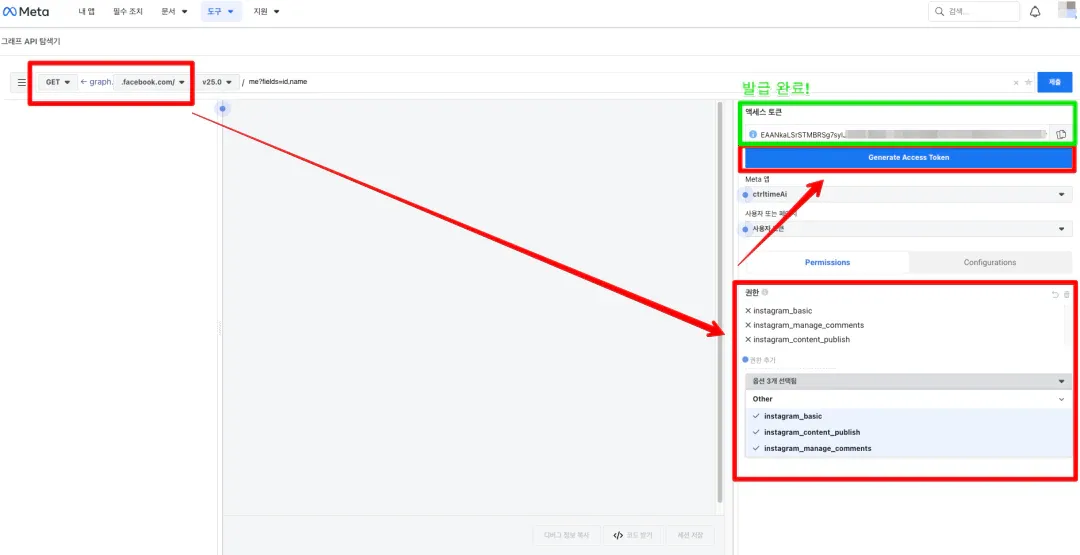Open the 사용자 또는 페이지 dropdown

(x=908, y=229)
